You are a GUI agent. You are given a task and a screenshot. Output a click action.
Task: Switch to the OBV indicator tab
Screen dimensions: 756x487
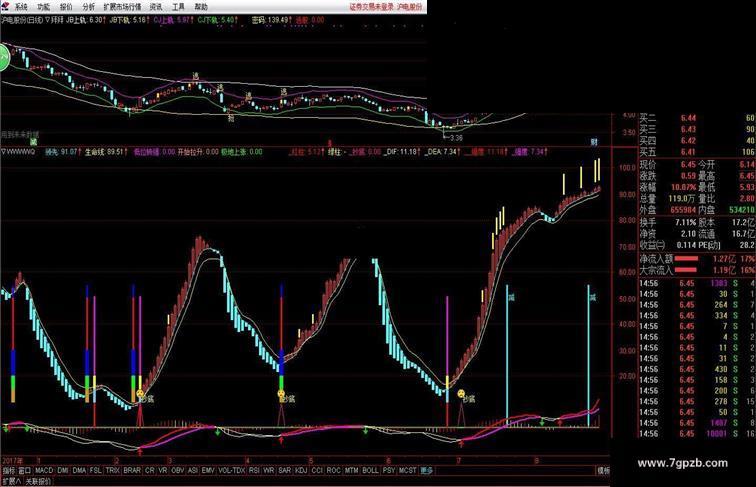tap(178, 470)
